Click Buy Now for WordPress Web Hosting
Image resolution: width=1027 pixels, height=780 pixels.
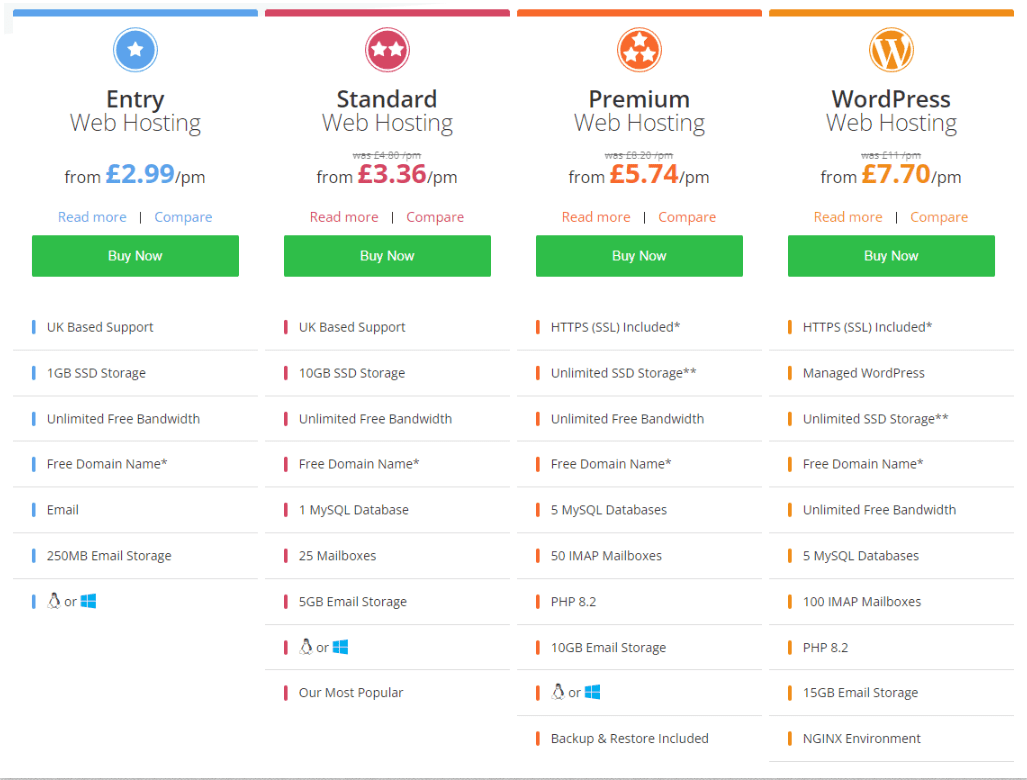pos(891,256)
